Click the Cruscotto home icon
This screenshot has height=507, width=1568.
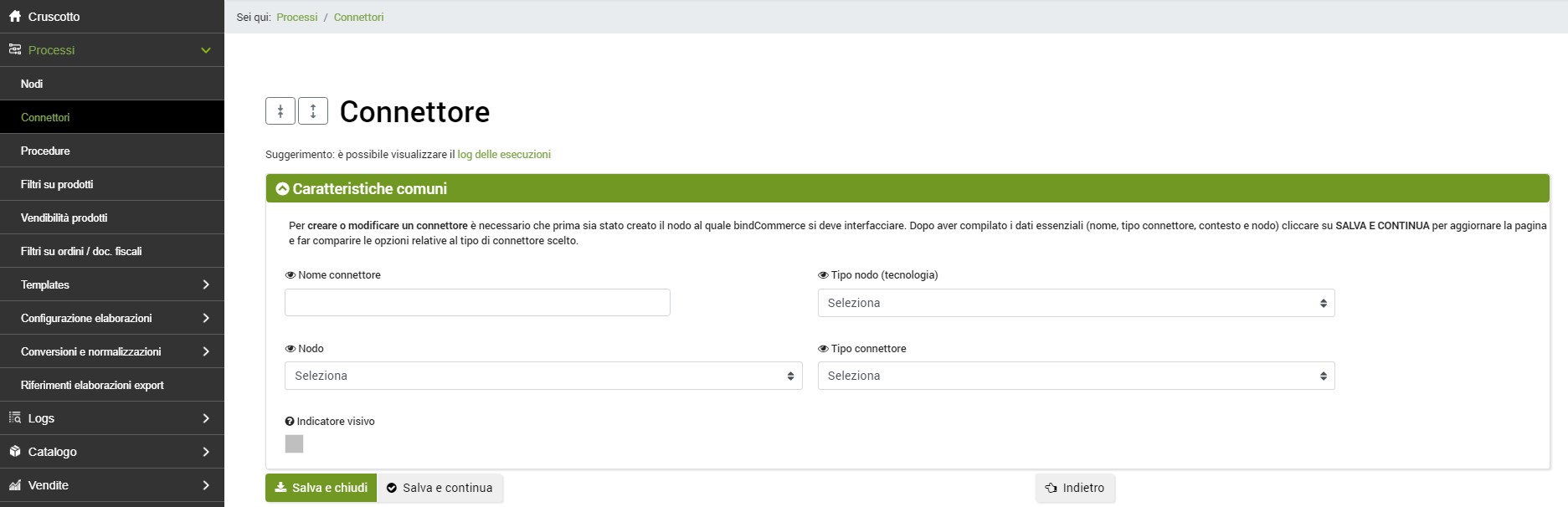click(15, 17)
